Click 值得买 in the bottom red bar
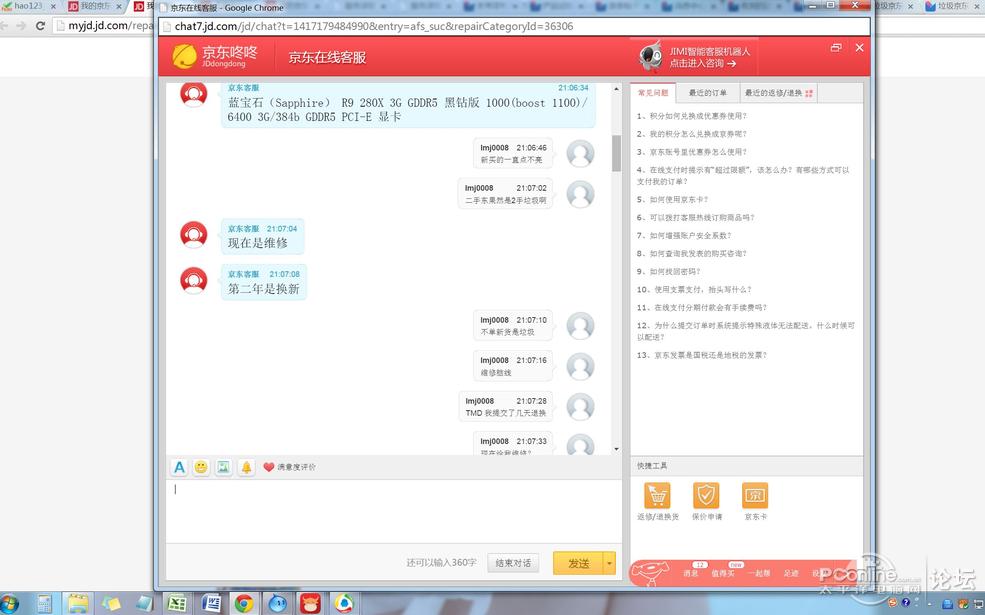Image resolution: width=985 pixels, height=615 pixels. (722, 573)
